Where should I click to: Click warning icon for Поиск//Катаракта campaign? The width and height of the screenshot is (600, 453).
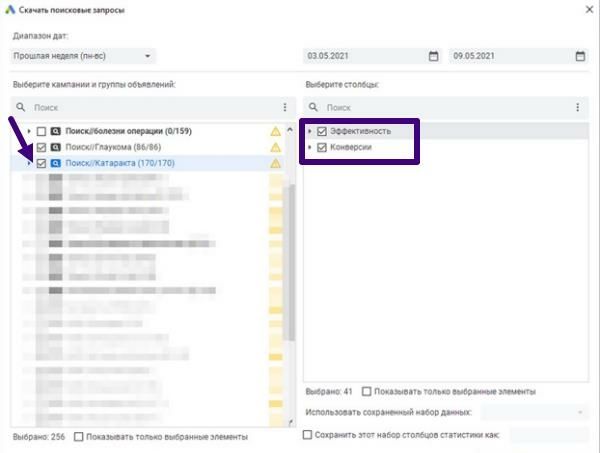(x=275, y=163)
